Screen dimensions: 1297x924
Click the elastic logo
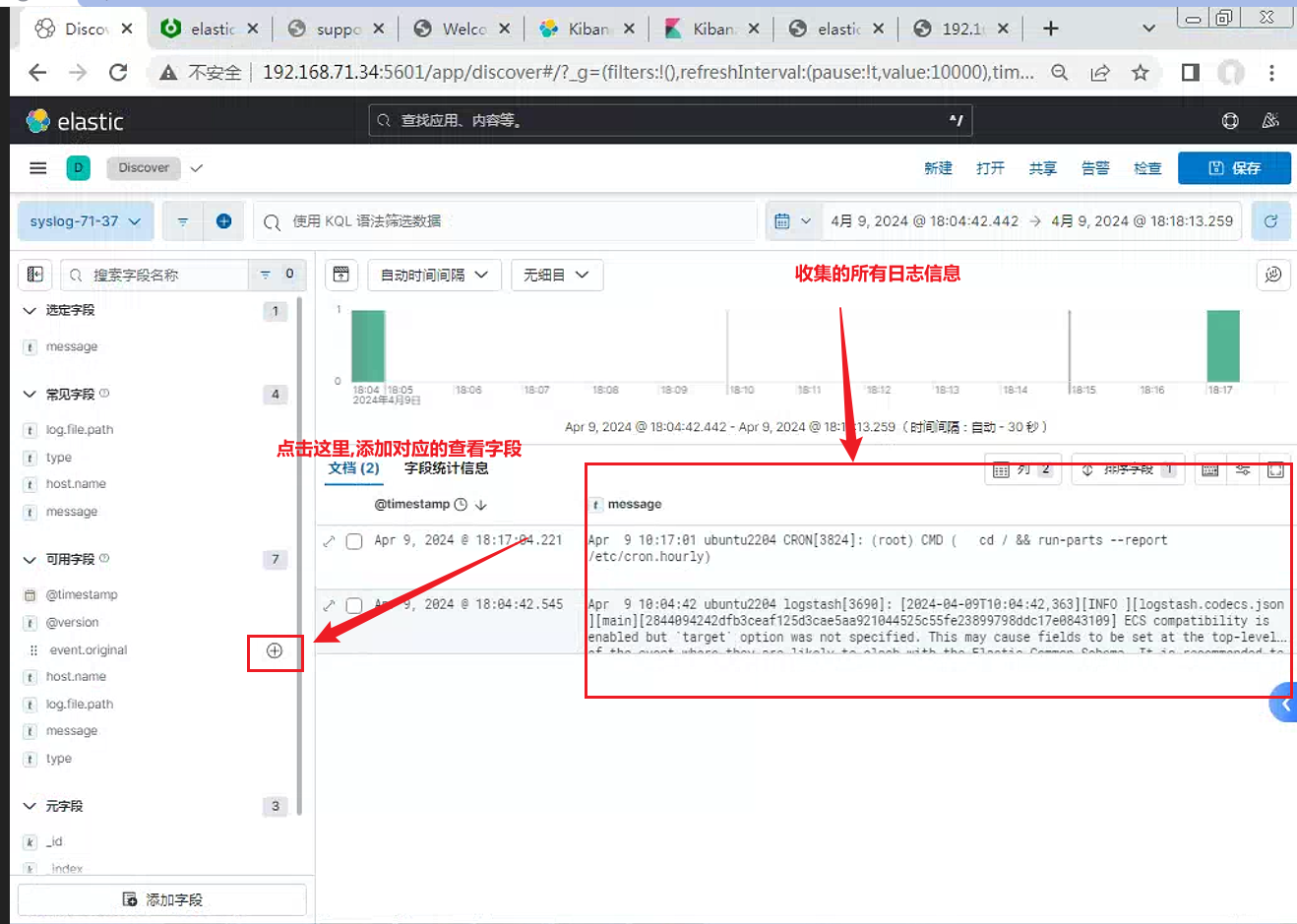click(x=75, y=121)
